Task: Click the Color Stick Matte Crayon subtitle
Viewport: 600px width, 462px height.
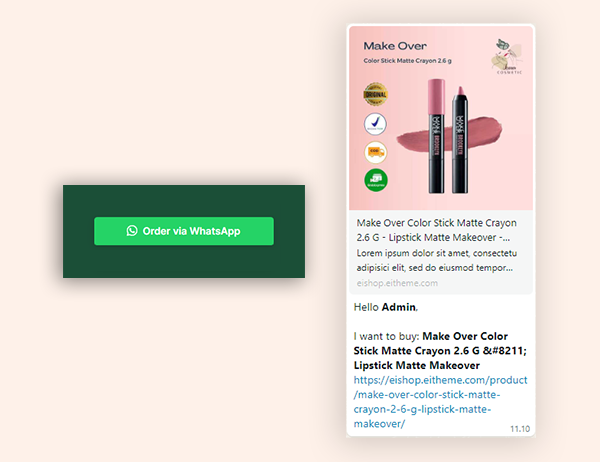Action: click(x=407, y=60)
